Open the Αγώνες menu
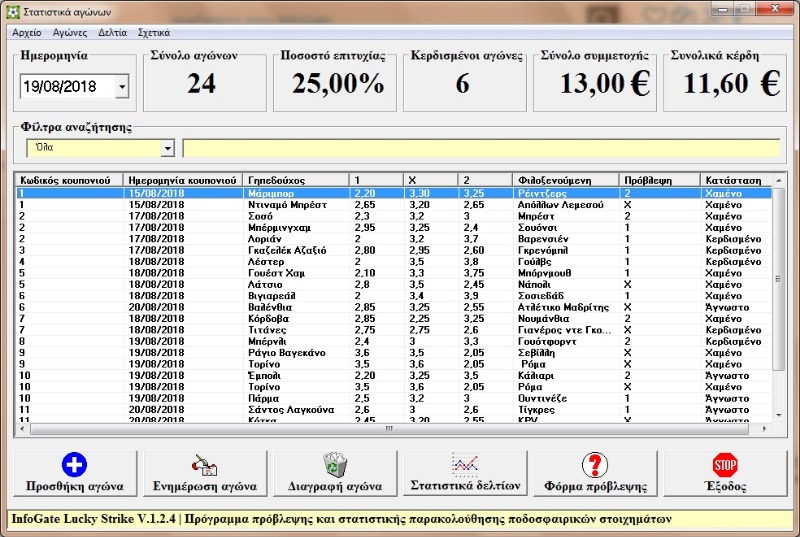The width and height of the screenshot is (800, 537). pos(69,32)
